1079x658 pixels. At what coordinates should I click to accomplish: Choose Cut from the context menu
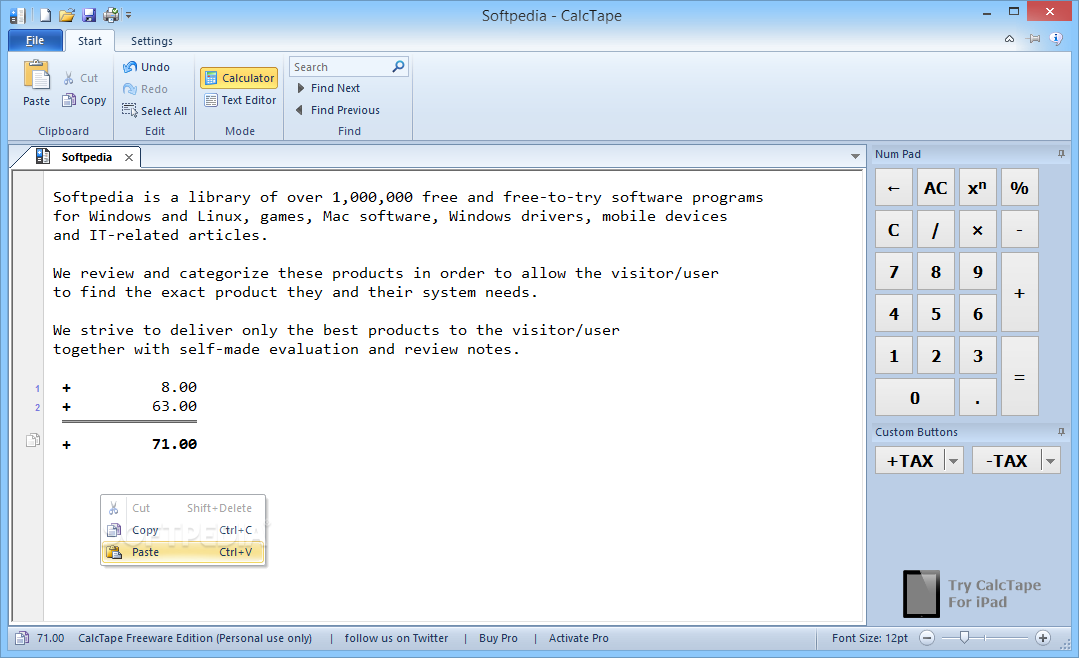click(183, 508)
